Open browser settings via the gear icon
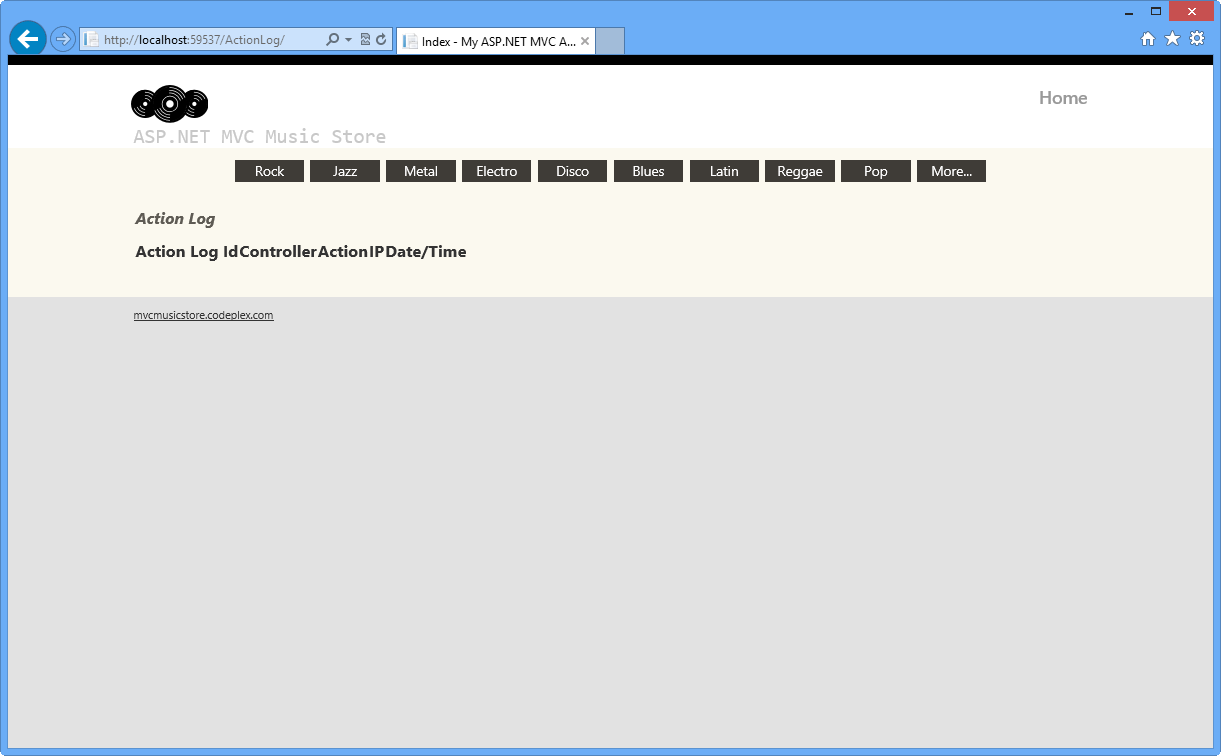 [x=1197, y=38]
